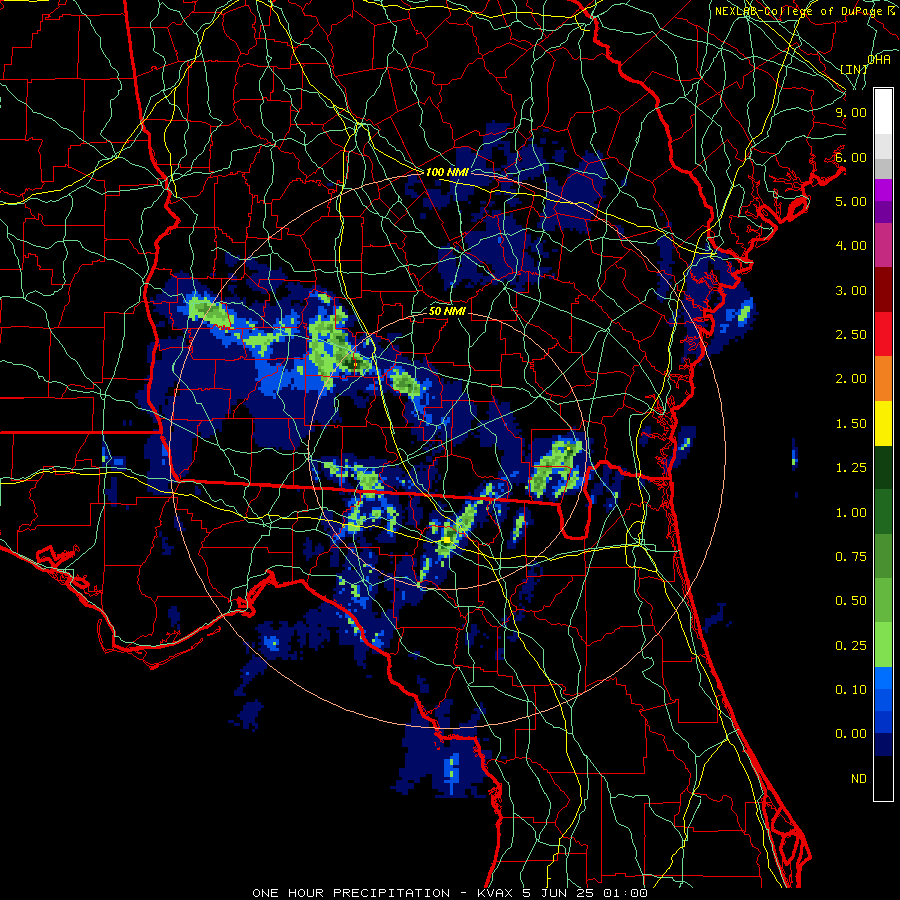Image resolution: width=900 pixels, height=900 pixels.
Task: Click the 0.10 legend value
Action: click(851, 690)
